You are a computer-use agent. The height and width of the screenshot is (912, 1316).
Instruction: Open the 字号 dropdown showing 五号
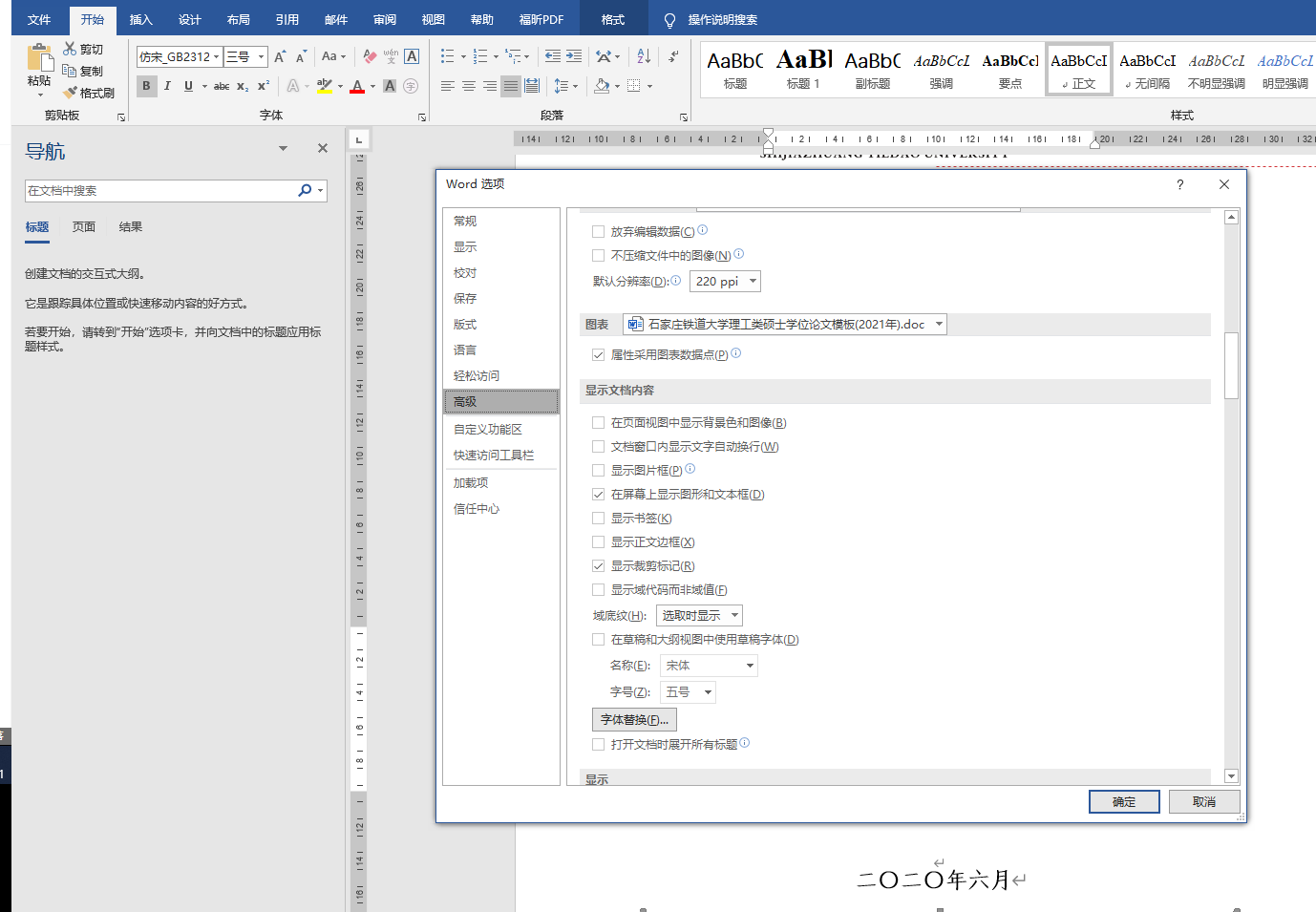point(687,691)
